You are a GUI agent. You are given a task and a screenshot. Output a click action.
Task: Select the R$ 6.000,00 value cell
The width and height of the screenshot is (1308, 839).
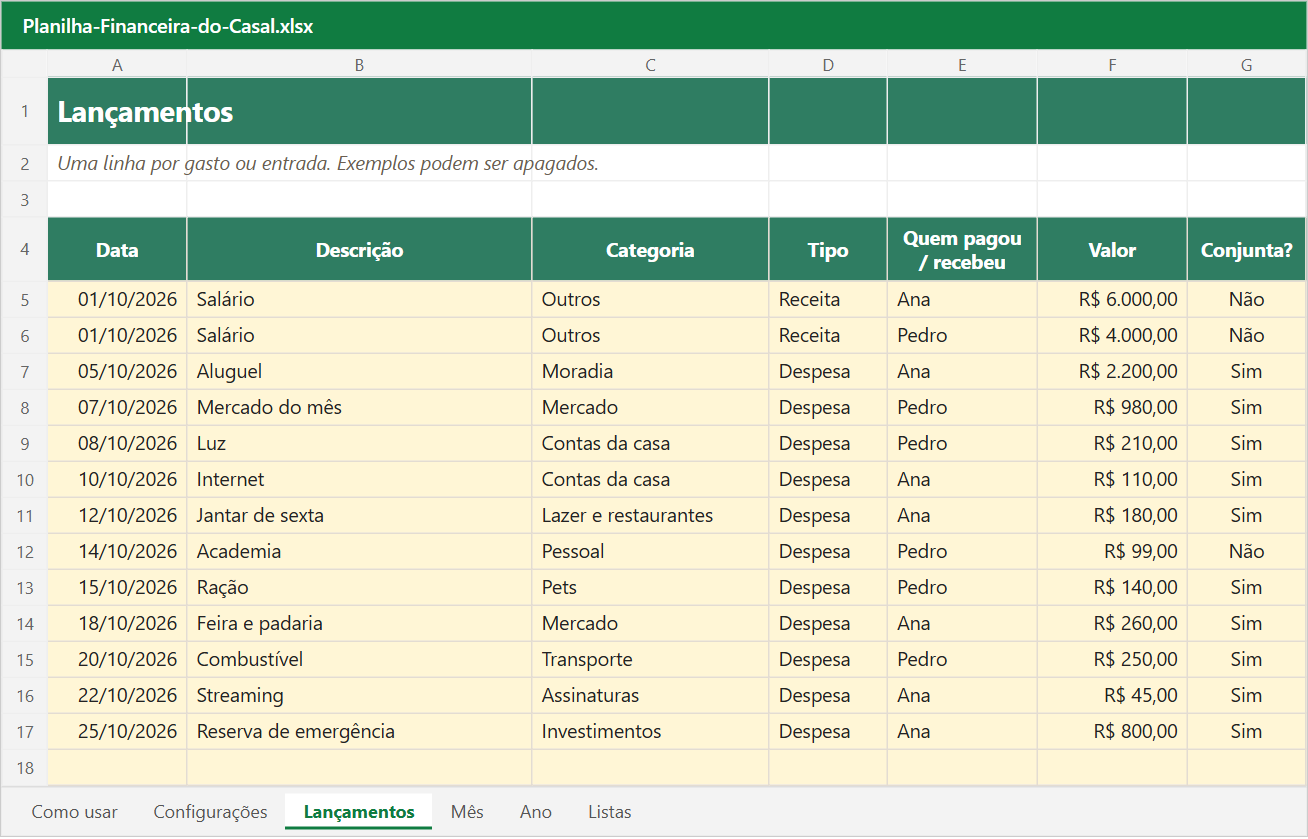point(1112,300)
